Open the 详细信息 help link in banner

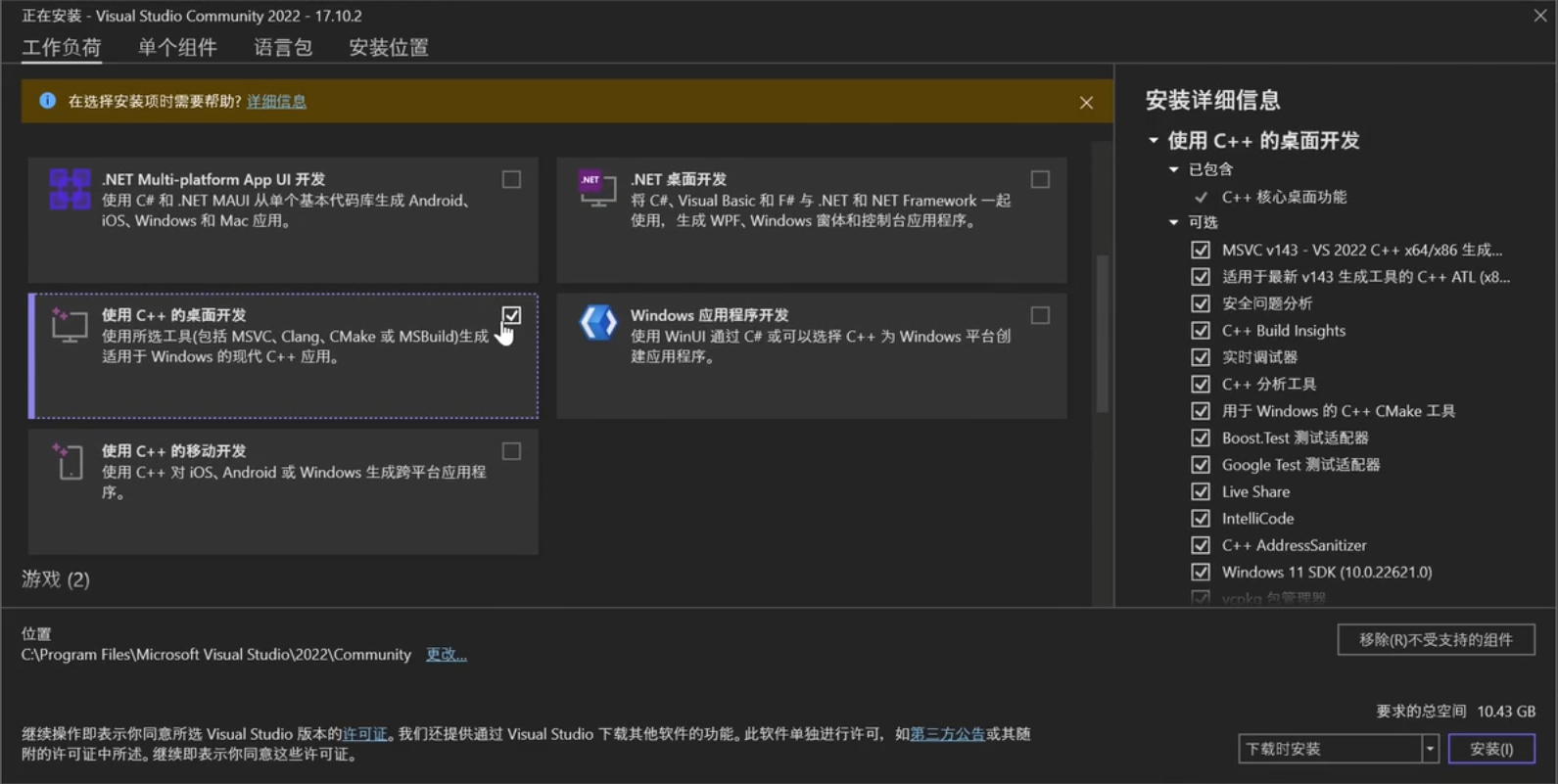[x=276, y=101]
